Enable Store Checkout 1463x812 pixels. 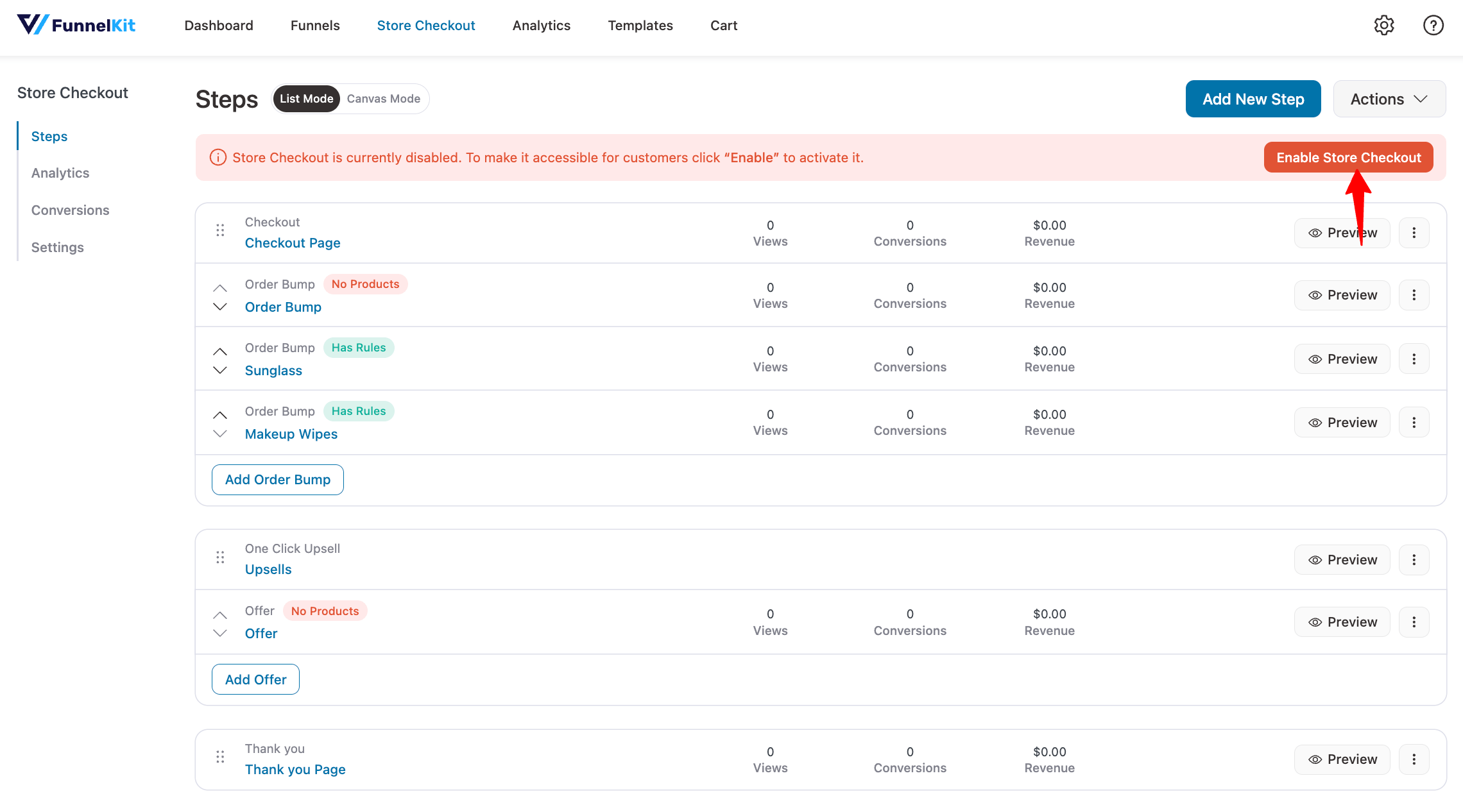tap(1348, 158)
